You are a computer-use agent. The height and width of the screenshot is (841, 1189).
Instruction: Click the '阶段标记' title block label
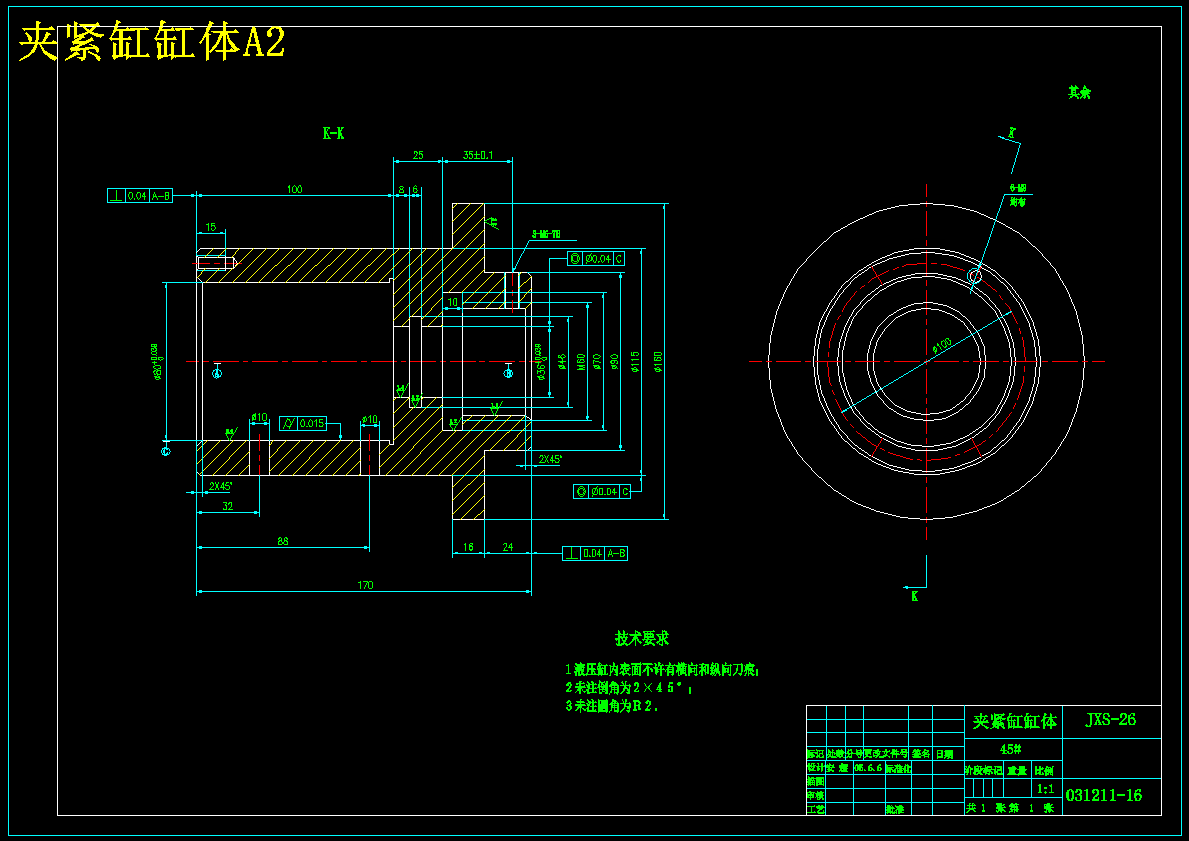[x=984, y=770]
